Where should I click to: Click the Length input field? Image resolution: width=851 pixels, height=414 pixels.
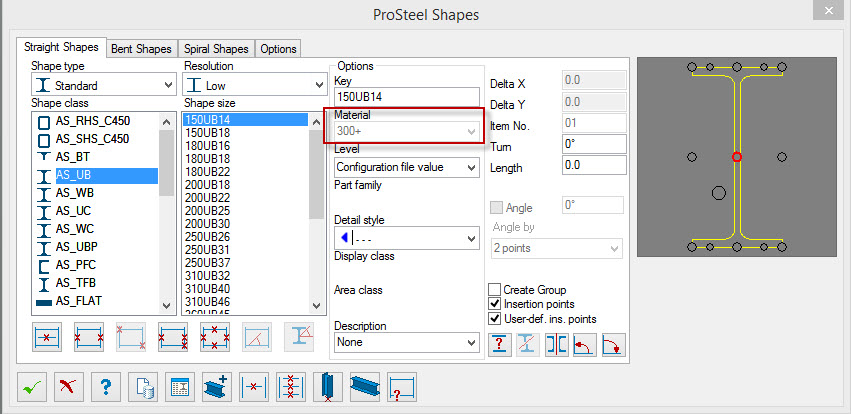(x=594, y=165)
